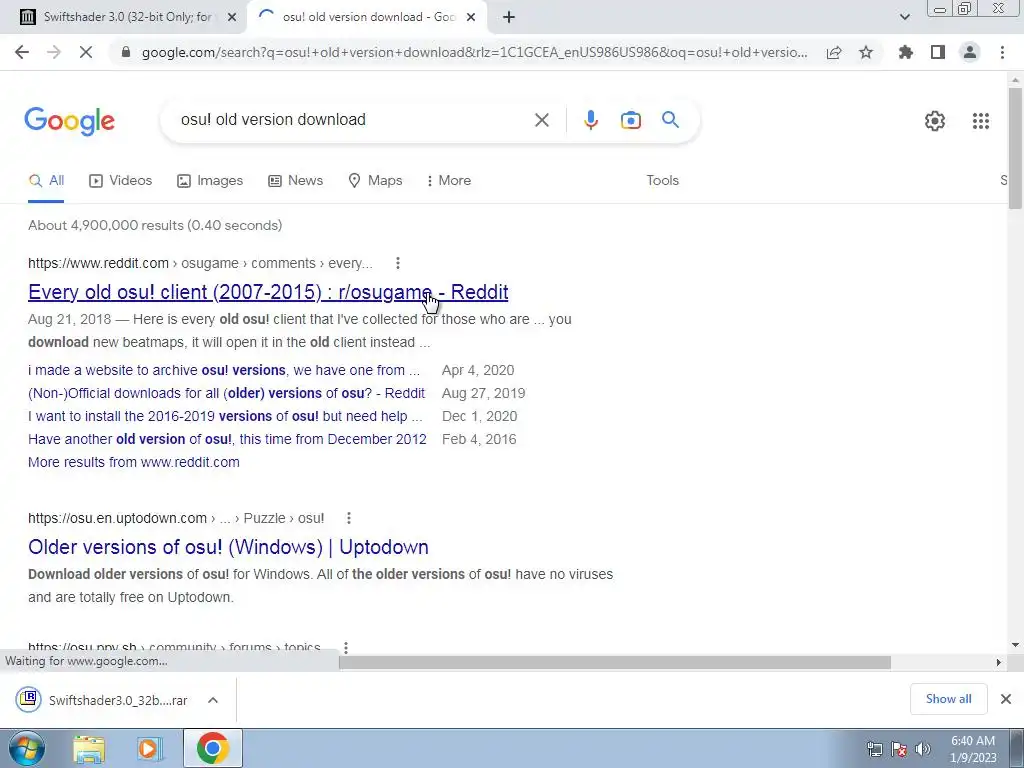The height and width of the screenshot is (768, 1024).
Task: Open options dots for the uptodown.com result
Action: click(x=349, y=518)
